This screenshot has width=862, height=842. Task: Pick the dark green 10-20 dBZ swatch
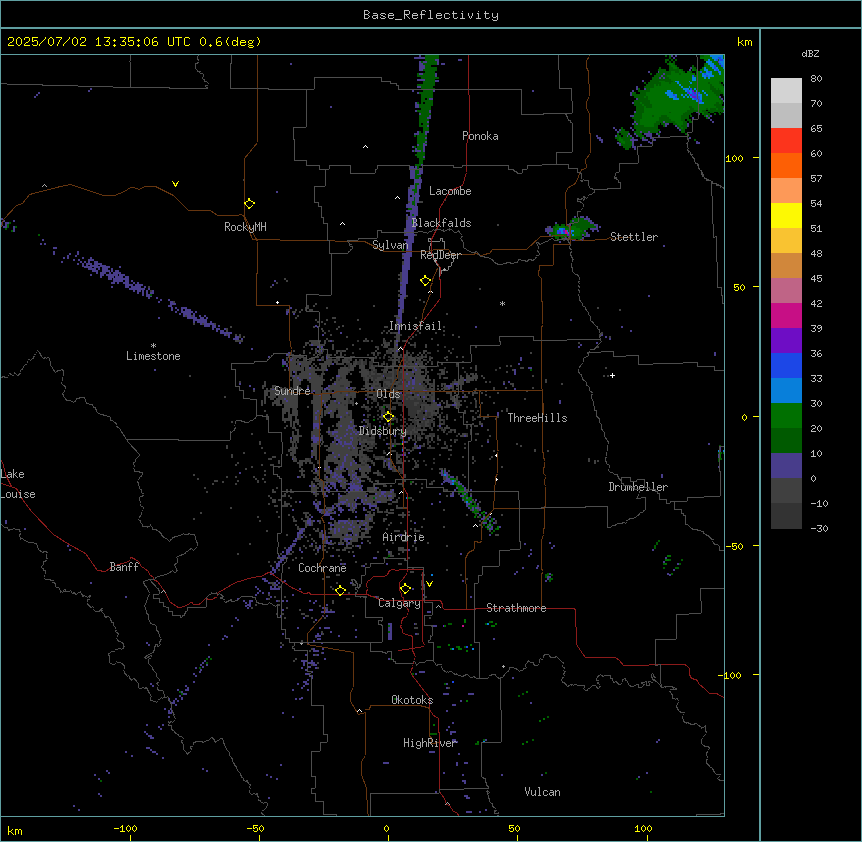(786, 441)
